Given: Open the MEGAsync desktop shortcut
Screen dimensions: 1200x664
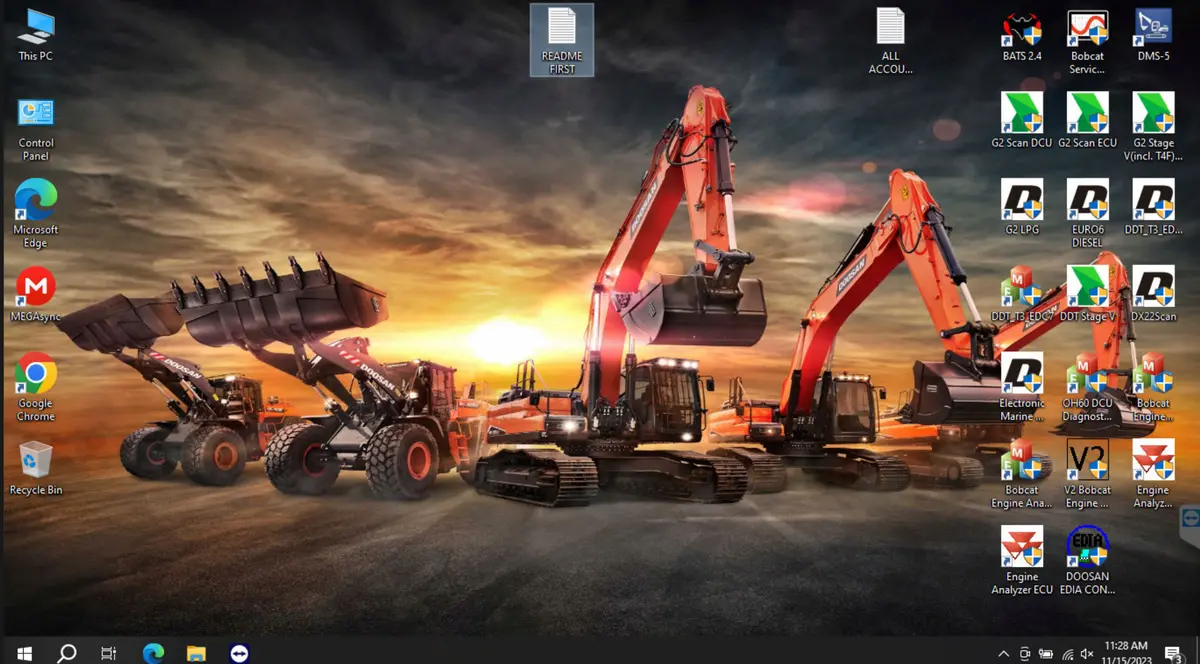Looking at the screenshot, I should pos(36,295).
